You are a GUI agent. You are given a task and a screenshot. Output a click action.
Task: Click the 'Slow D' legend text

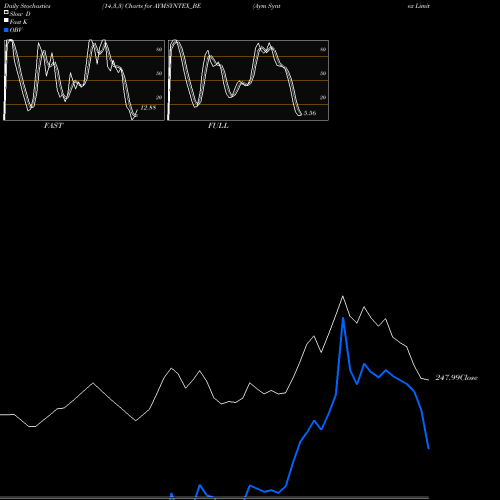[x=20, y=14]
